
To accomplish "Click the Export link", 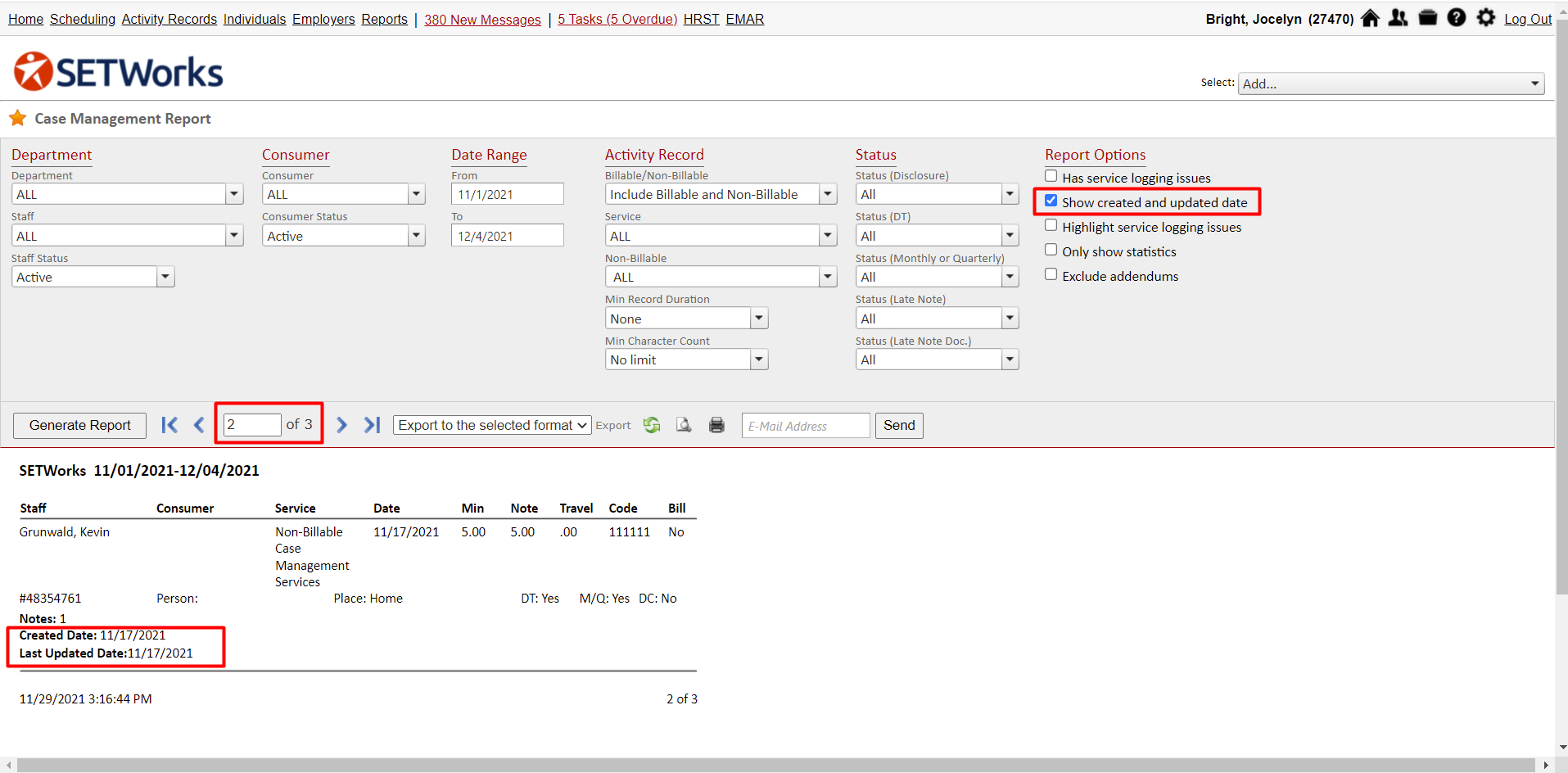I will pos(613,426).
